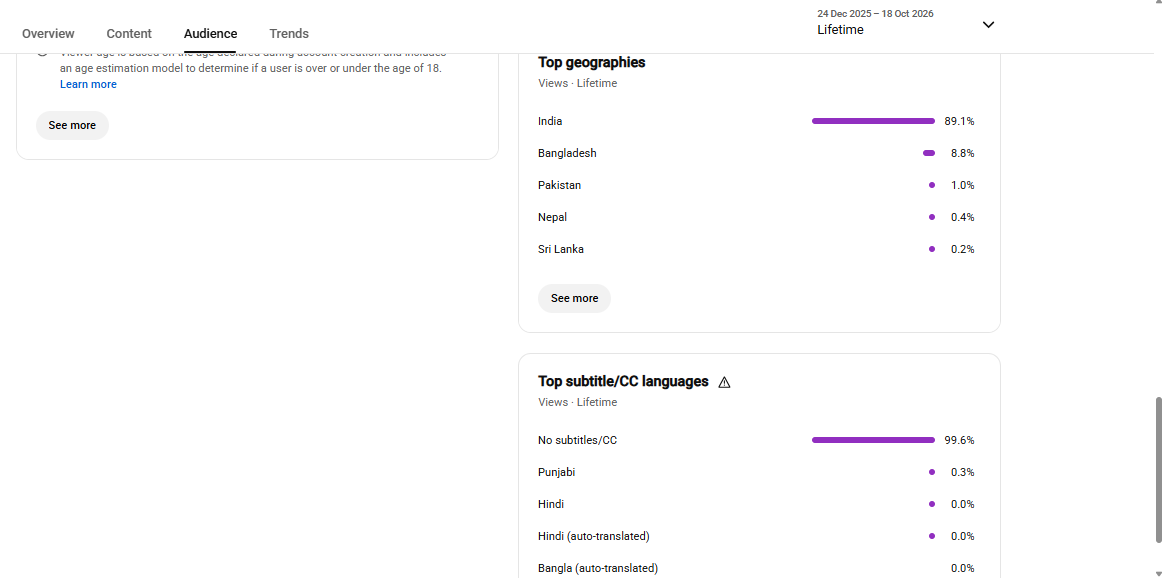The height and width of the screenshot is (578, 1163).
Task: Click the No subtitles/CC views bar
Action: pos(873,440)
